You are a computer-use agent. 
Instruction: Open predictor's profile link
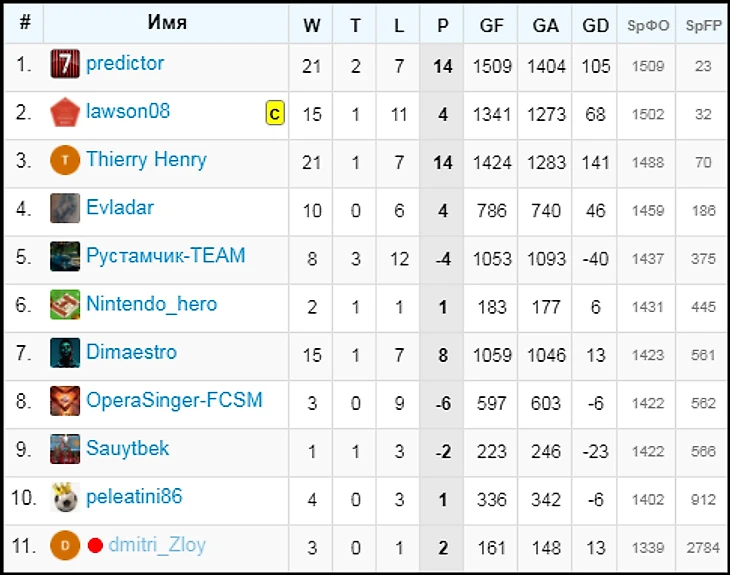coord(125,64)
